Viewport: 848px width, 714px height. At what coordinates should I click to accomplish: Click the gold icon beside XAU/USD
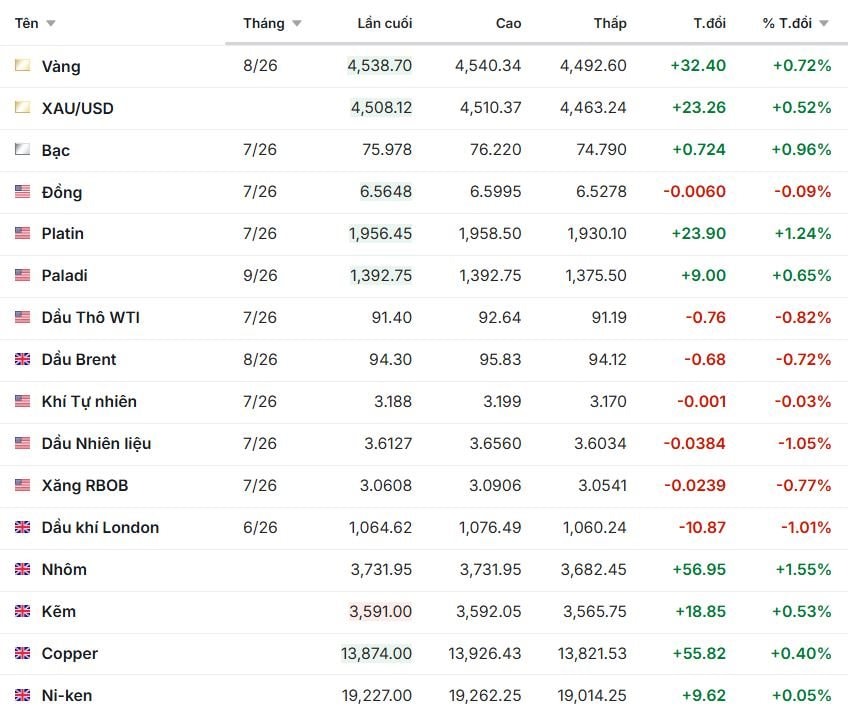click(22, 107)
